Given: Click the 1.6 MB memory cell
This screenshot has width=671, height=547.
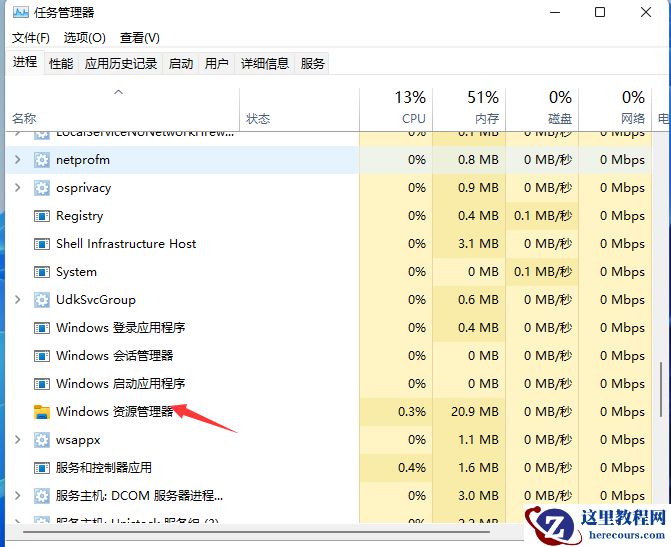Looking at the screenshot, I should [x=469, y=468].
